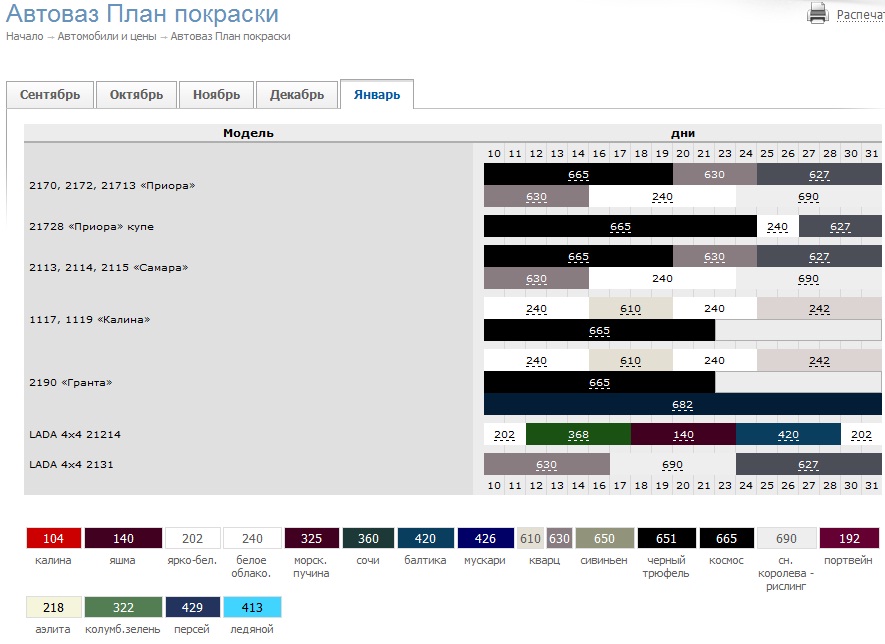Select the Декабрь tab
Image resolution: width=885 pixels, height=644 pixels.
coord(297,94)
